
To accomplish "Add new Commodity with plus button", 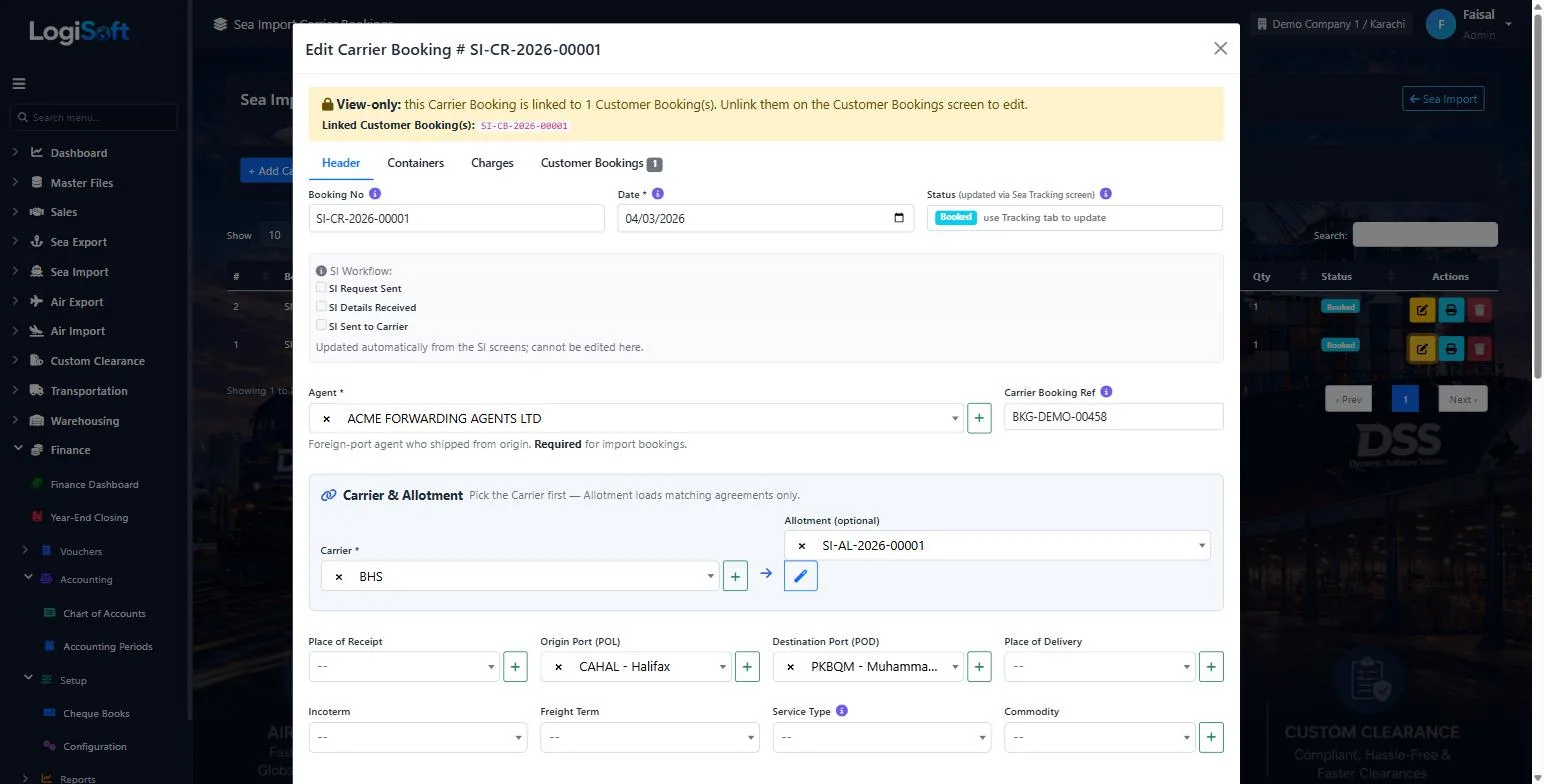I will point(1211,738).
